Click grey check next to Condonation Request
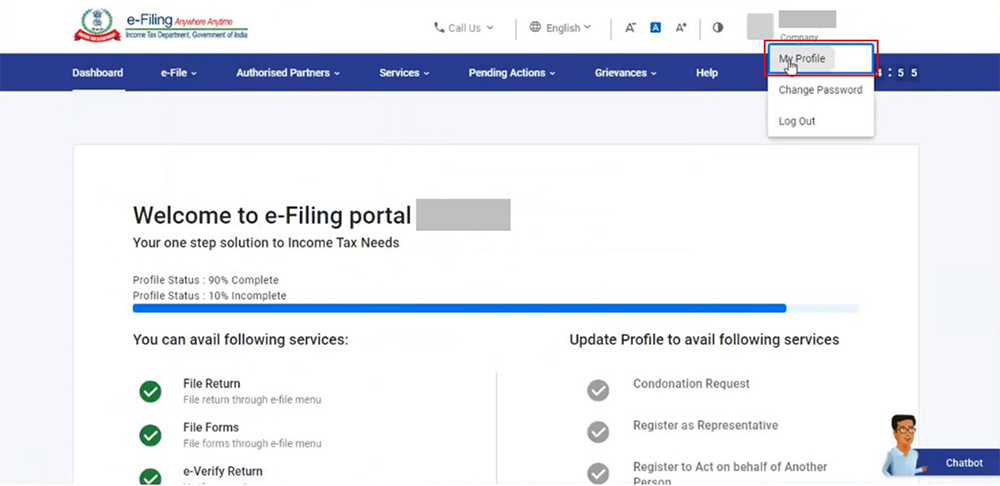 (598, 390)
